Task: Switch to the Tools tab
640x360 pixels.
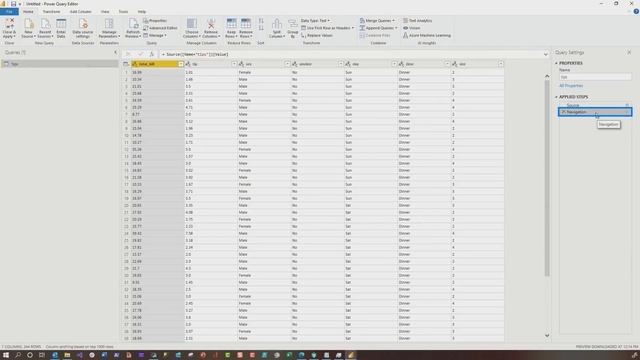Action: (123, 12)
